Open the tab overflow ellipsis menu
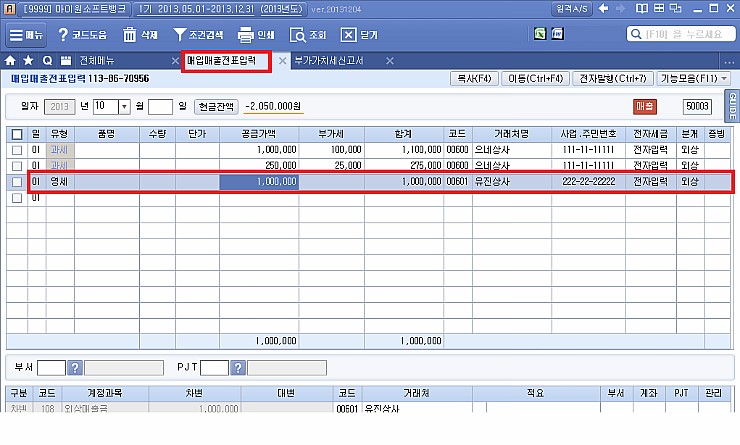Screen dimensions: 740x445 pos(729,61)
